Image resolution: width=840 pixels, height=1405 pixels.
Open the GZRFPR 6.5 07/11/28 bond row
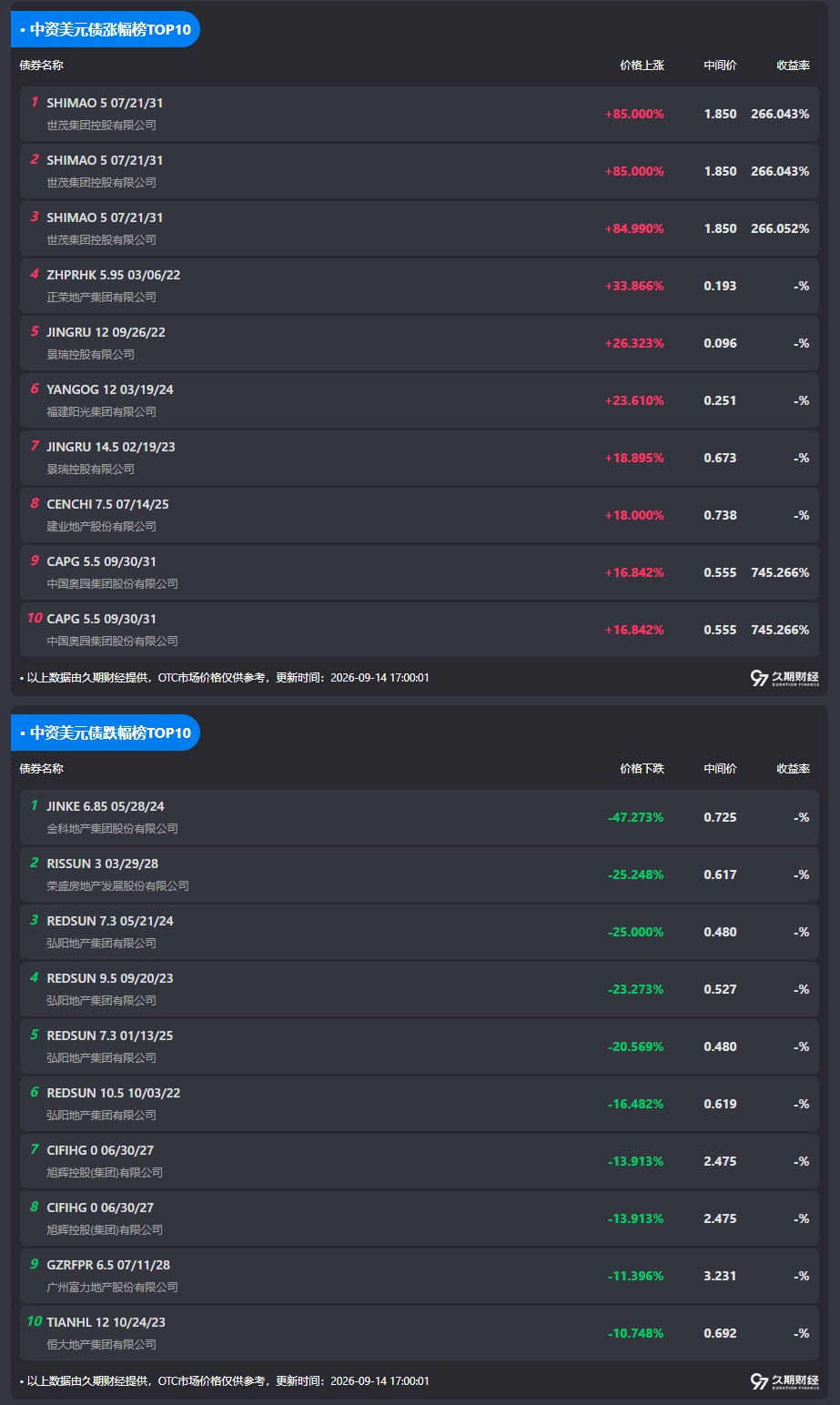click(x=420, y=1276)
